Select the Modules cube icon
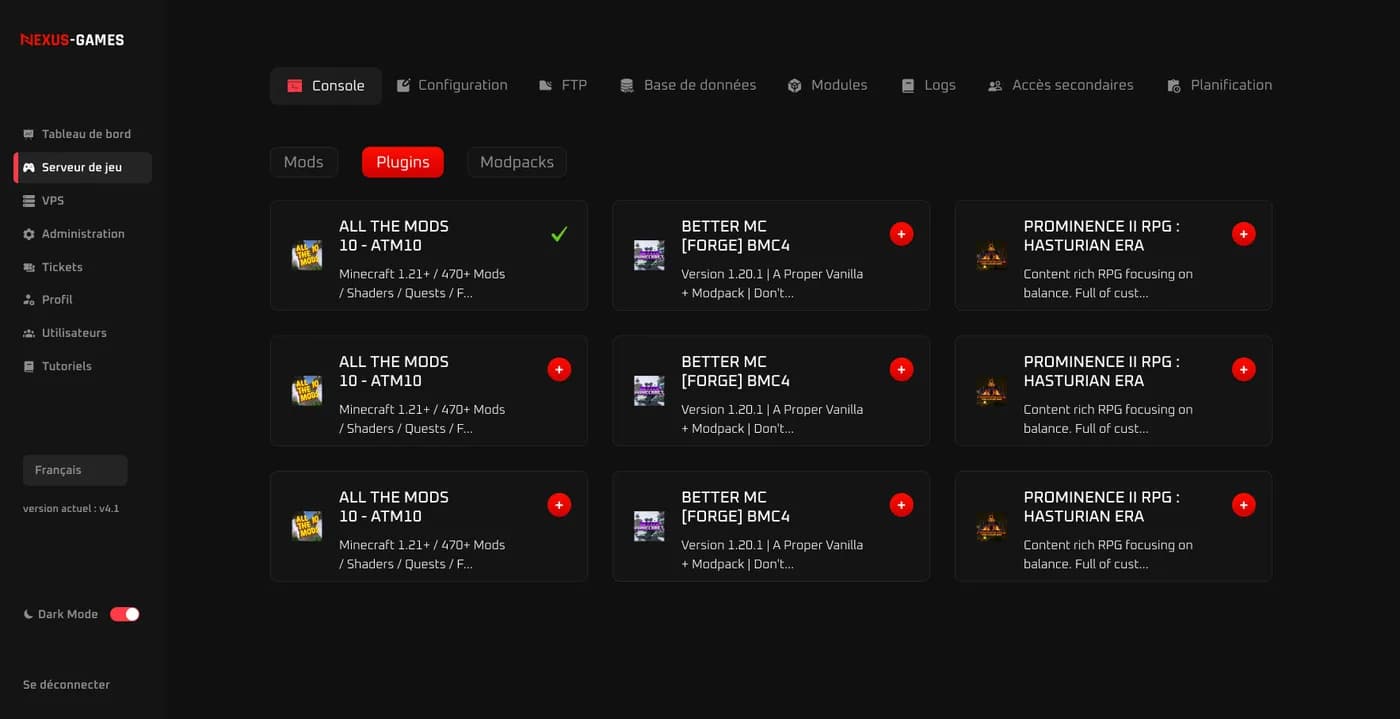 [794, 86]
